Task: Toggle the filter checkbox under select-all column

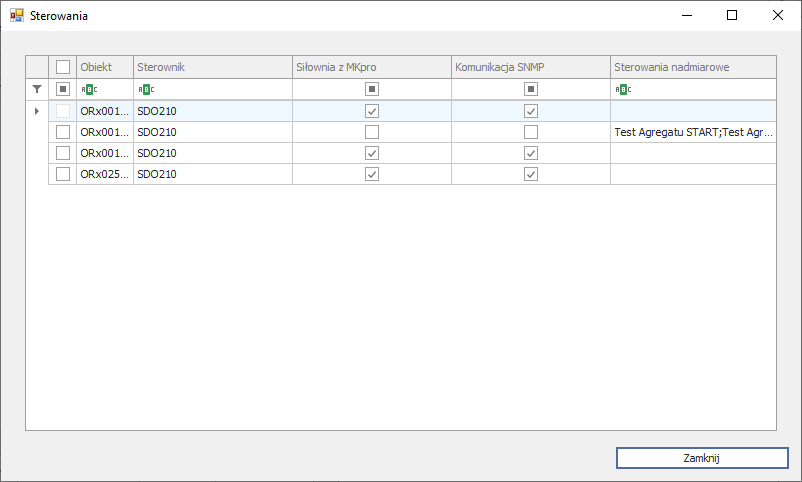Action: (63, 89)
